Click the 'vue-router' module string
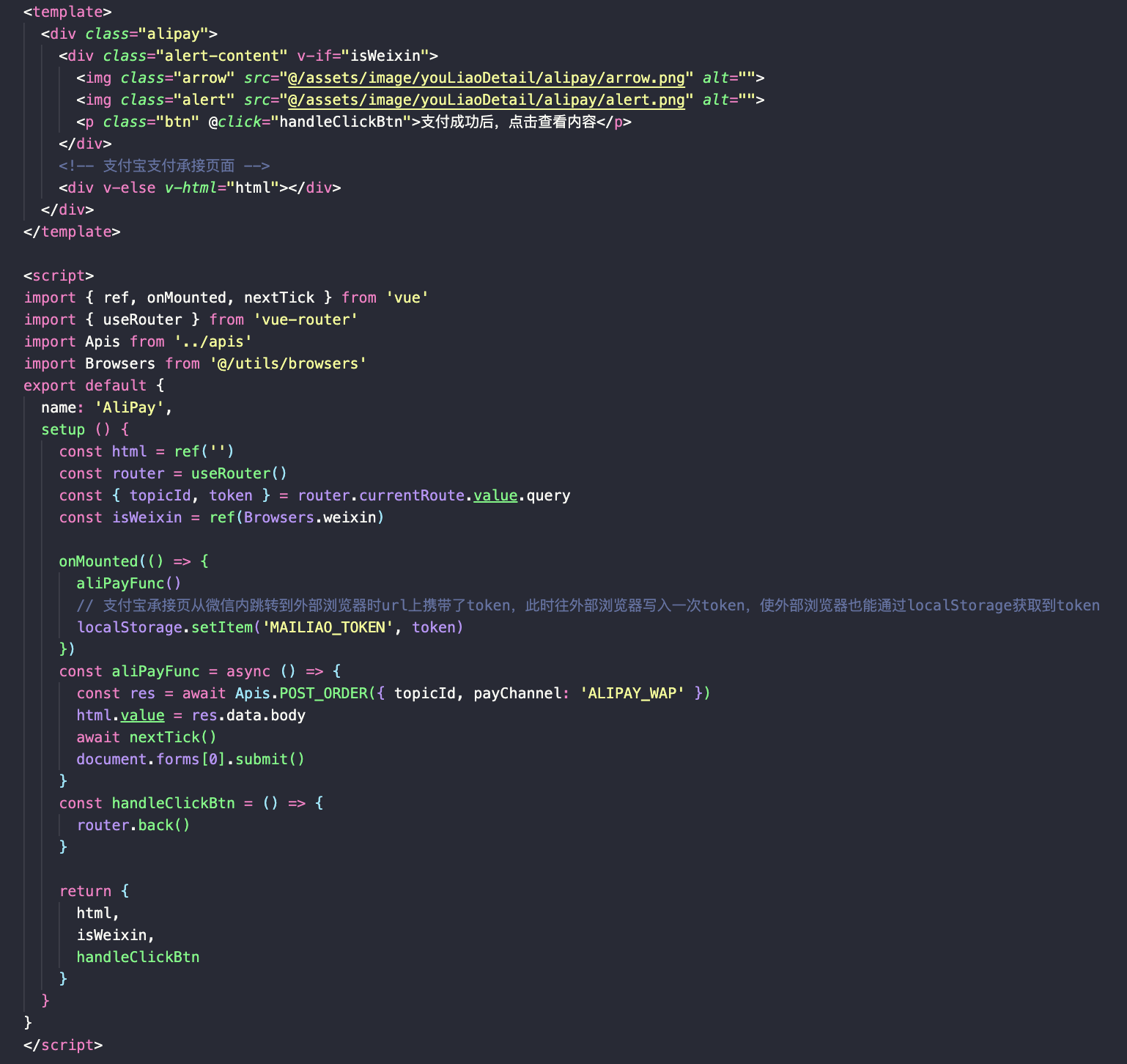The width and height of the screenshot is (1127, 1064). (x=306, y=319)
